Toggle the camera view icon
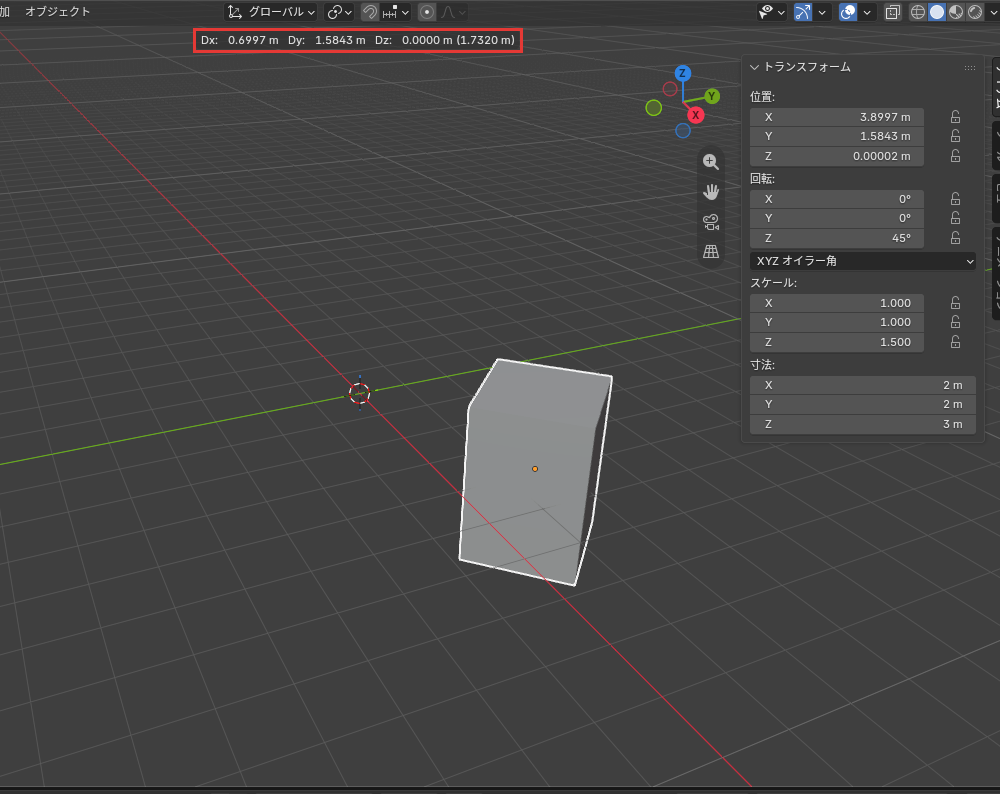The height and width of the screenshot is (794, 1000). tap(710, 222)
